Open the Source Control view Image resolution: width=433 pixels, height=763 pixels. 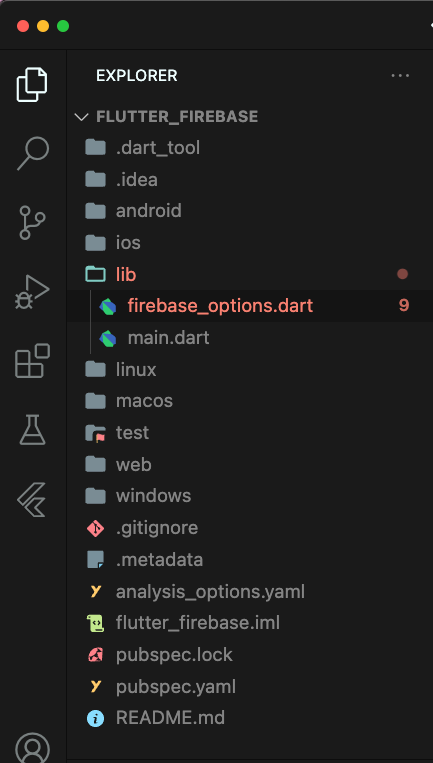pyautogui.click(x=33, y=222)
